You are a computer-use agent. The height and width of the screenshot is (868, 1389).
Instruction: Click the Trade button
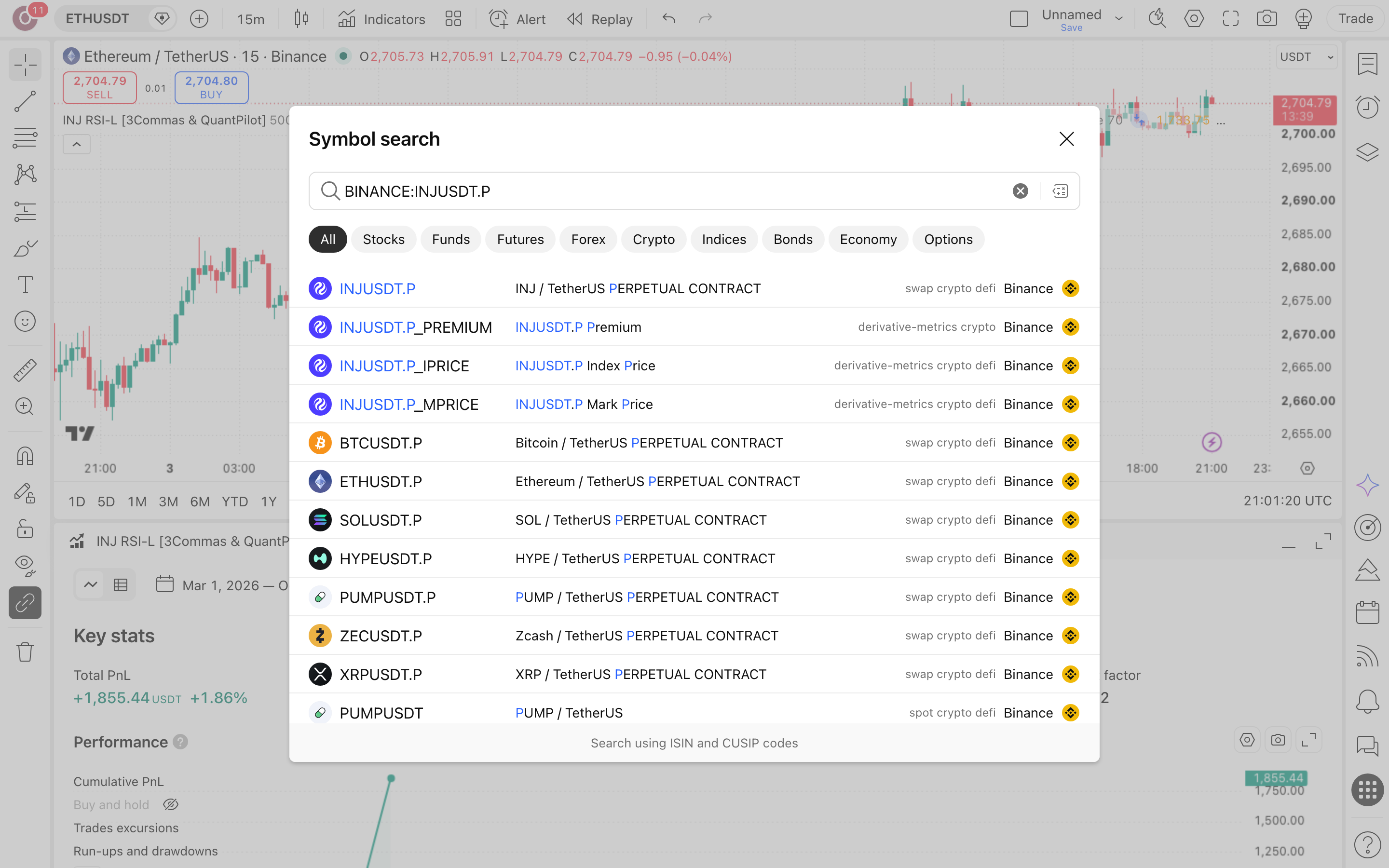(x=1355, y=18)
